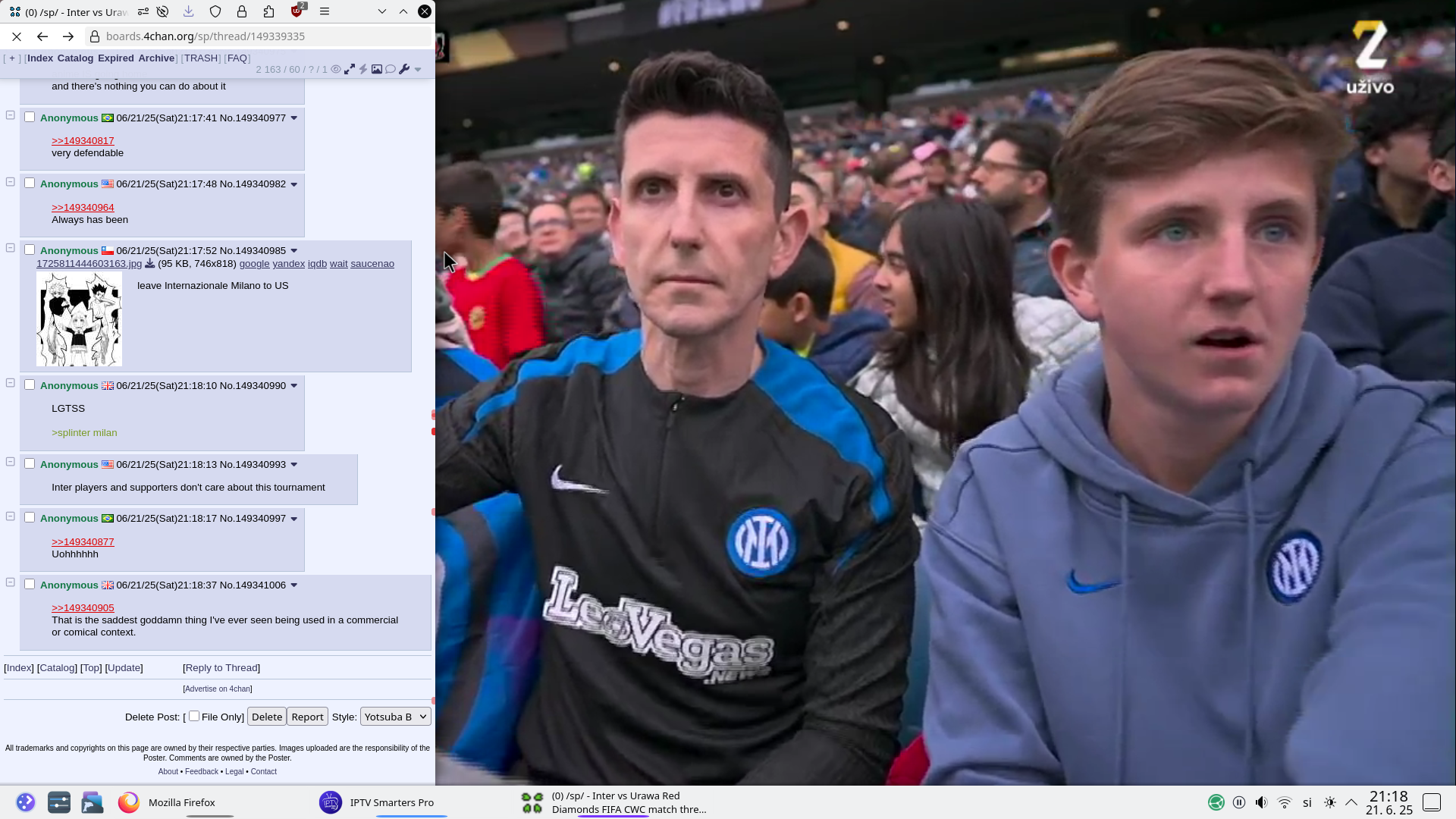1456x819 pixels.
Task: Open the quick reply speech bubble icon
Action: point(391,69)
